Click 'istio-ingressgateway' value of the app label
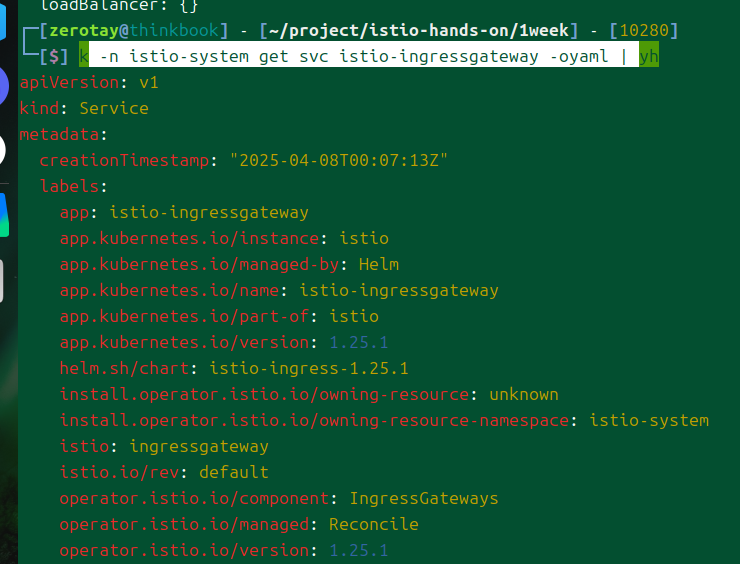Viewport: 740px width, 564px height. (209, 212)
